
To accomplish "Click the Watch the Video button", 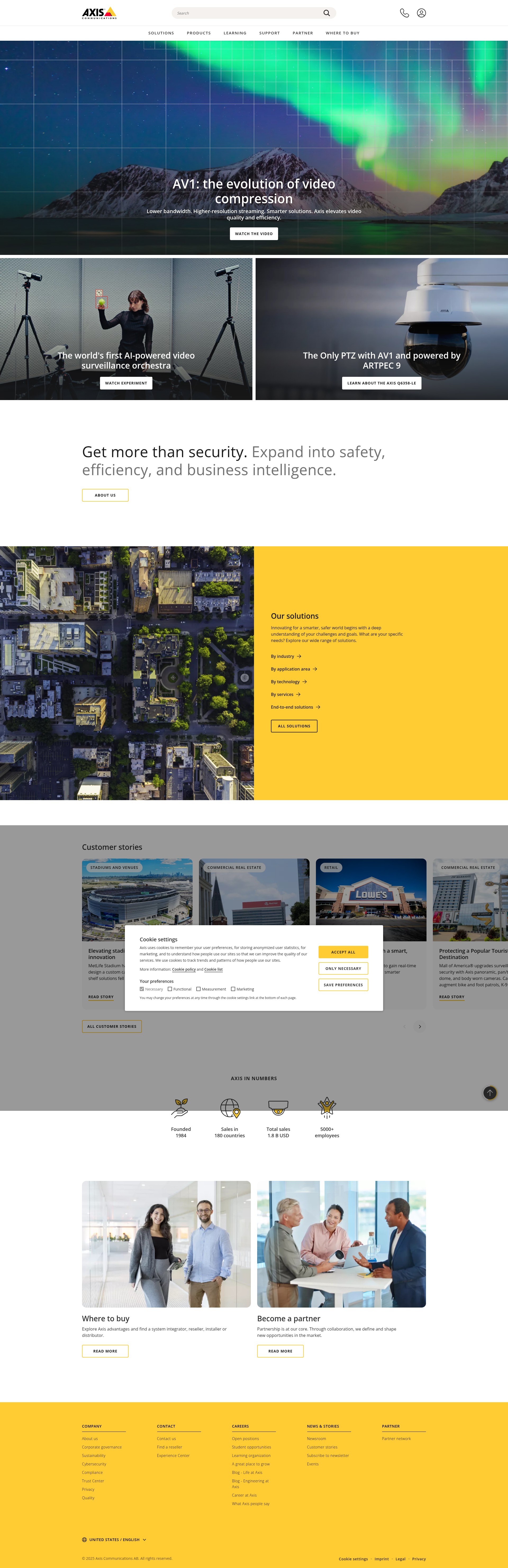I will tap(254, 234).
